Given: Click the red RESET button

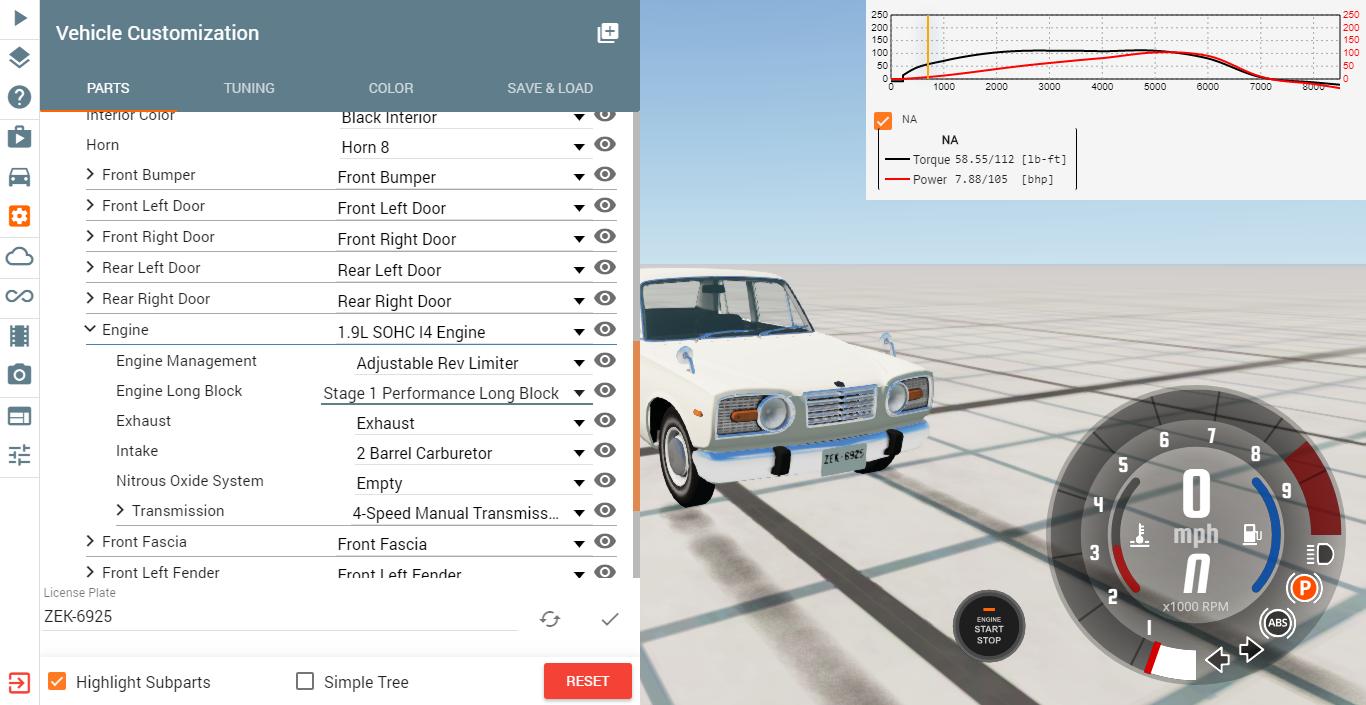Looking at the screenshot, I should (588, 681).
